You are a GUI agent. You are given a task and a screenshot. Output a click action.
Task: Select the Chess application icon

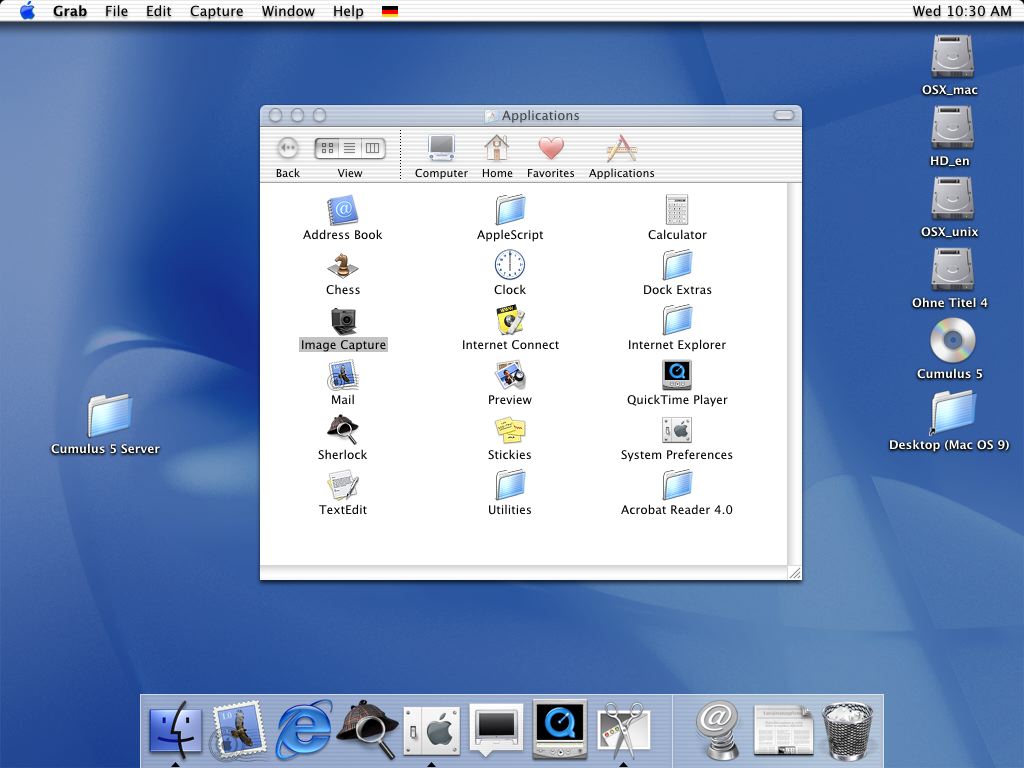click(x=342, y=266)
